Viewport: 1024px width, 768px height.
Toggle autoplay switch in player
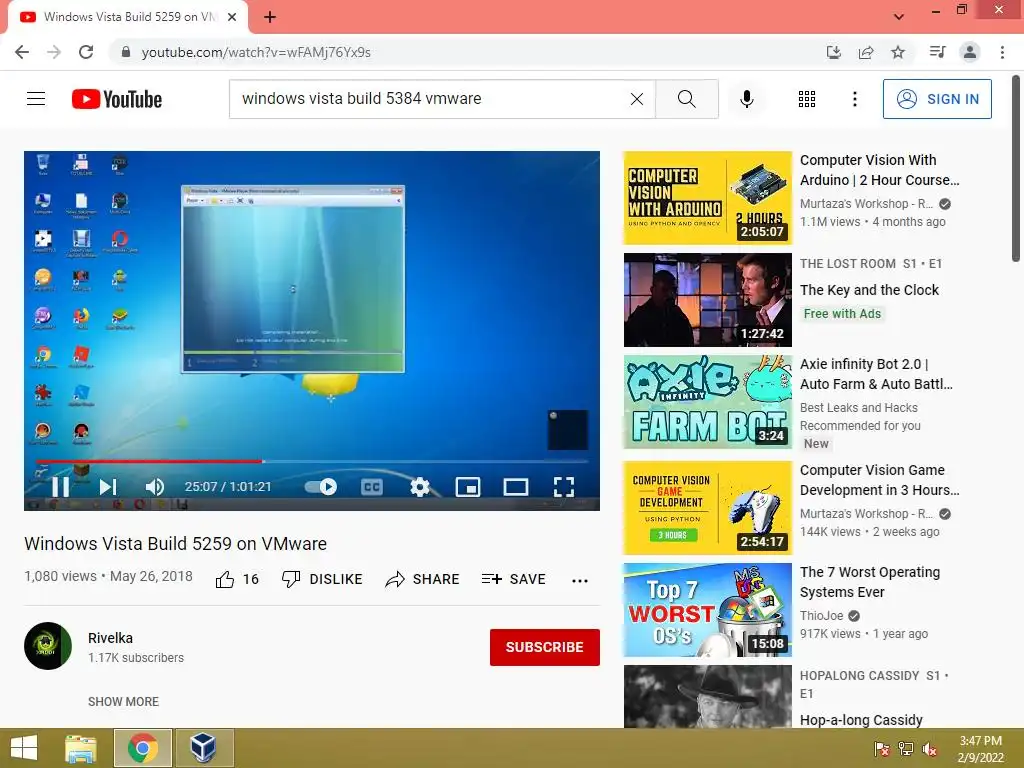point(321,487)
